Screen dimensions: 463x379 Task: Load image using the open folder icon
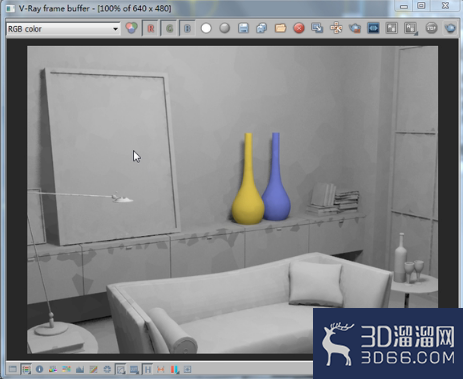(x=280, y=28)
